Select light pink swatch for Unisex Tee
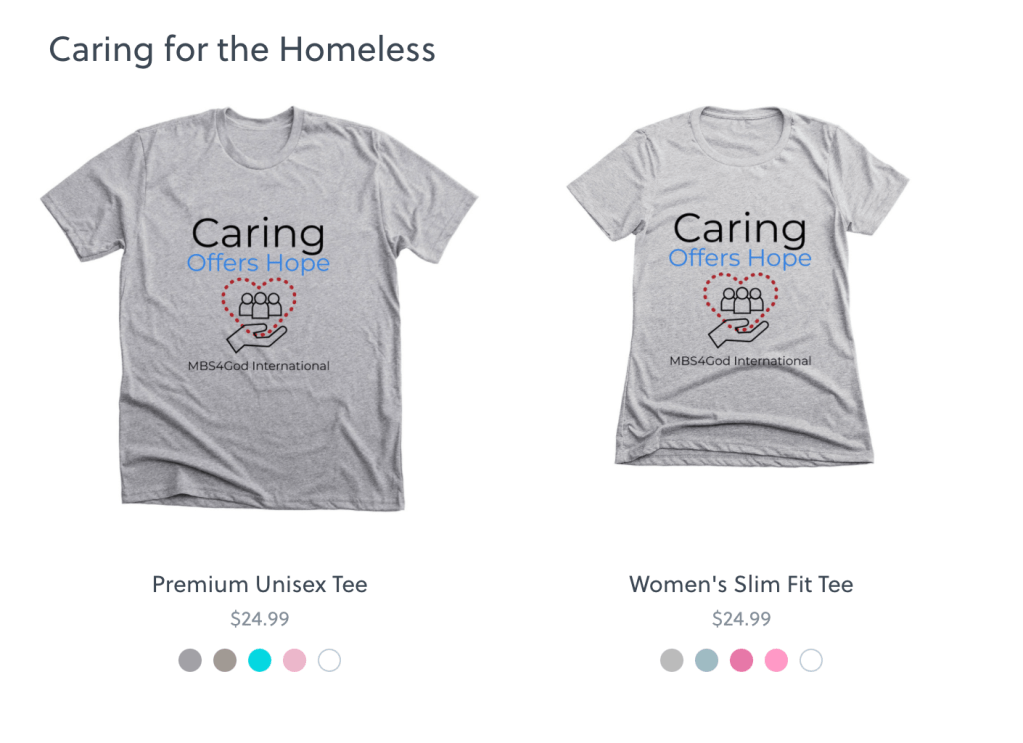Viewport: 1023px width, 743px height. [x=294, y=660]
